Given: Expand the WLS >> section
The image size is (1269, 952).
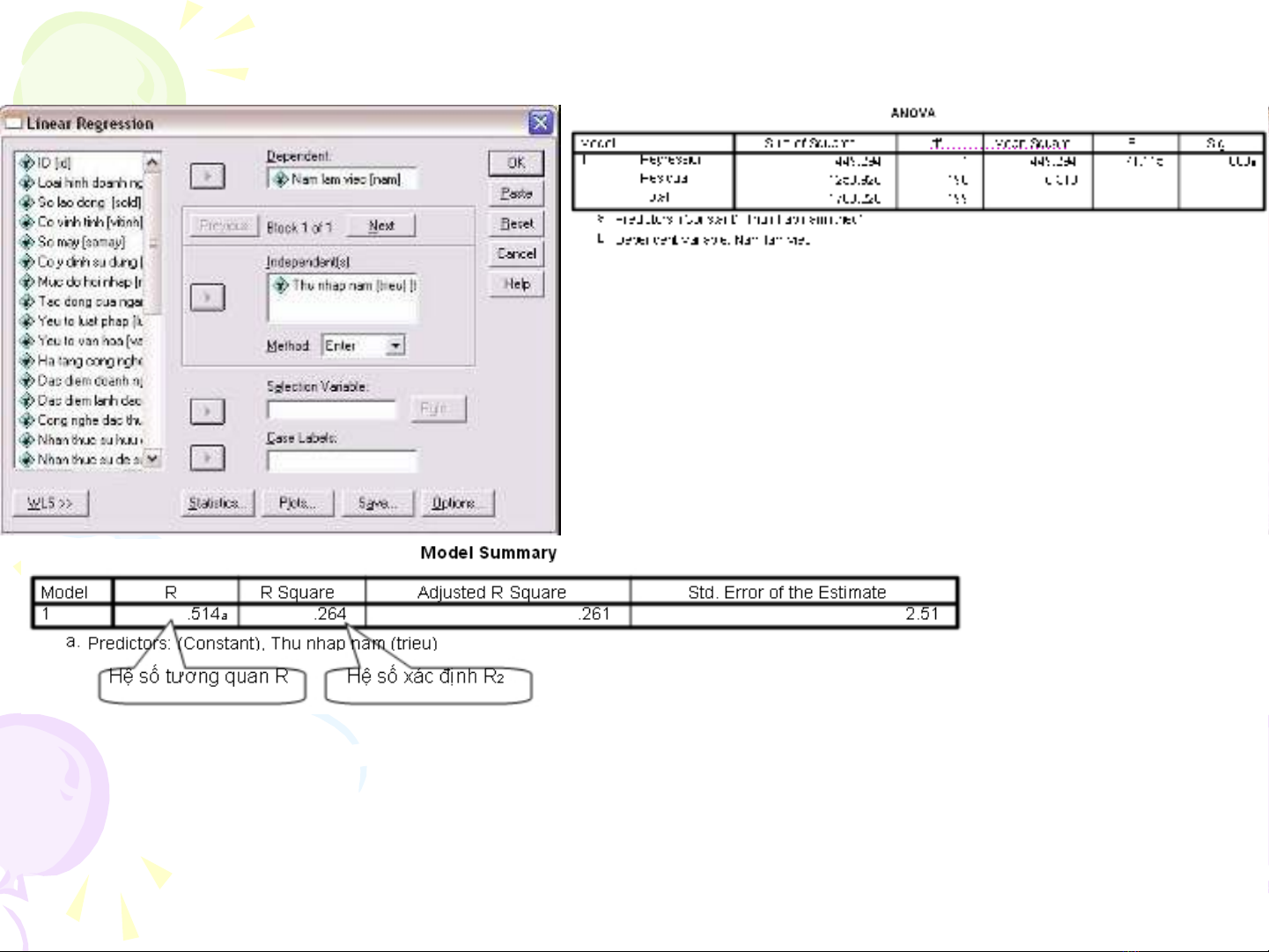Looking at the screenshot, I should [50, 503].
